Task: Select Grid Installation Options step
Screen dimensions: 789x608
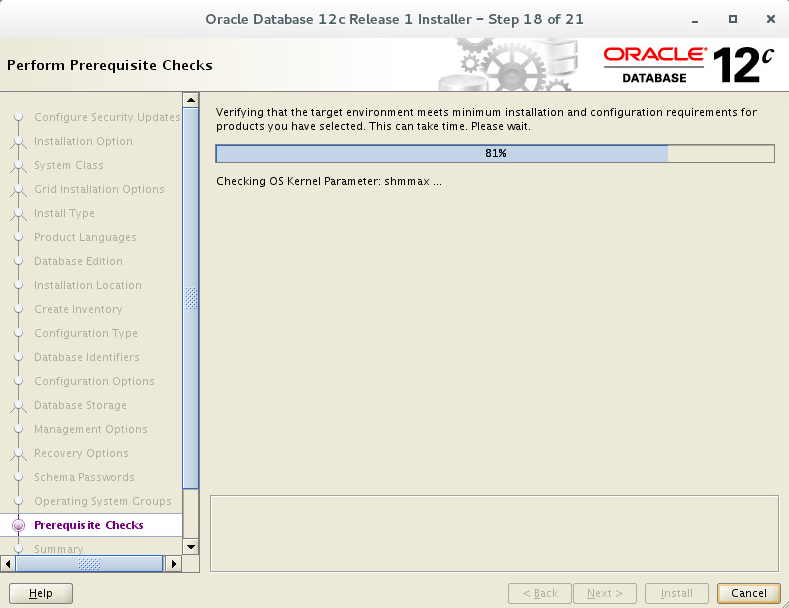Action: (x=99, y=189)
